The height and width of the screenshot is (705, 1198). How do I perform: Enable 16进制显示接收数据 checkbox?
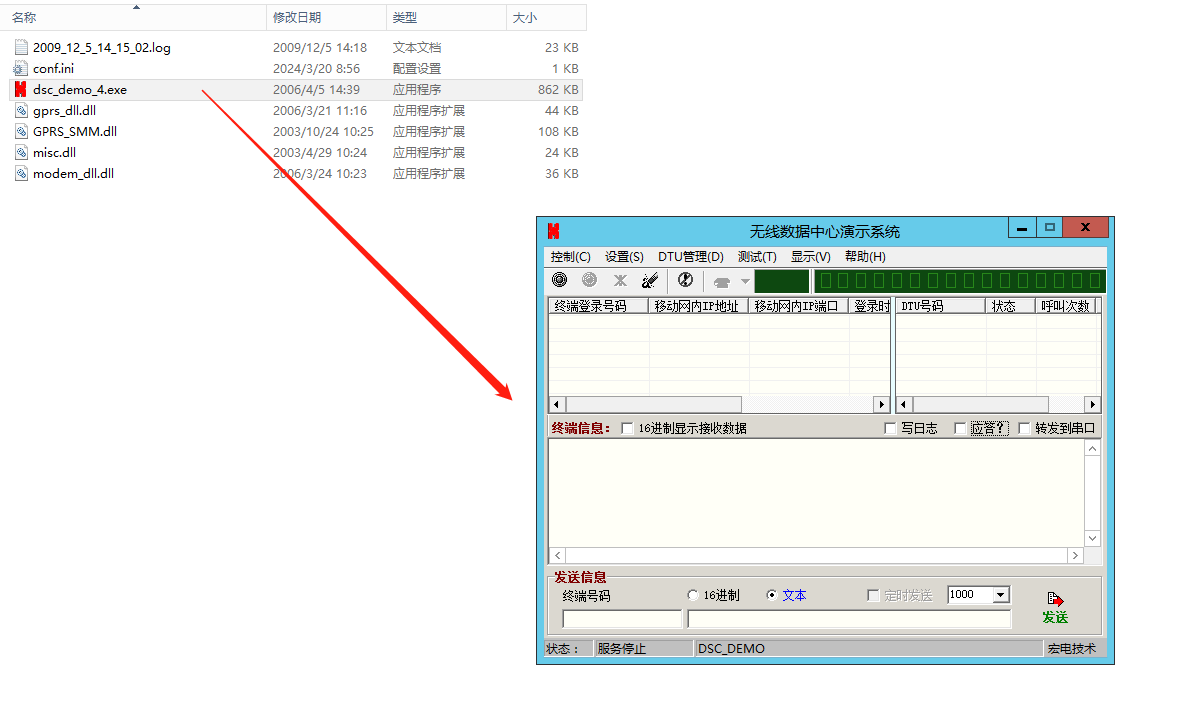(628, 429)
